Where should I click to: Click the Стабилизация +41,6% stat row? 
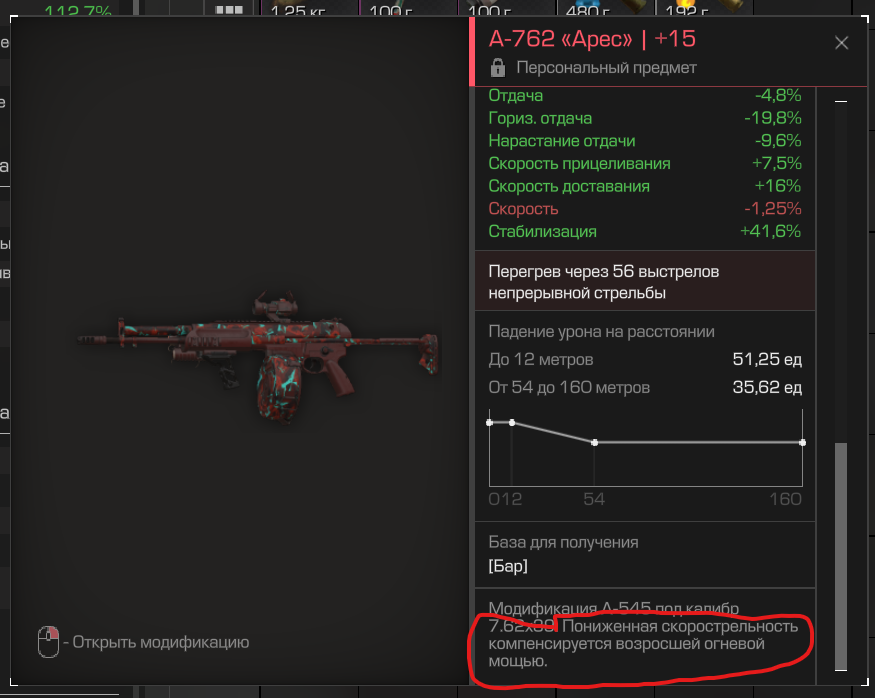645,231
